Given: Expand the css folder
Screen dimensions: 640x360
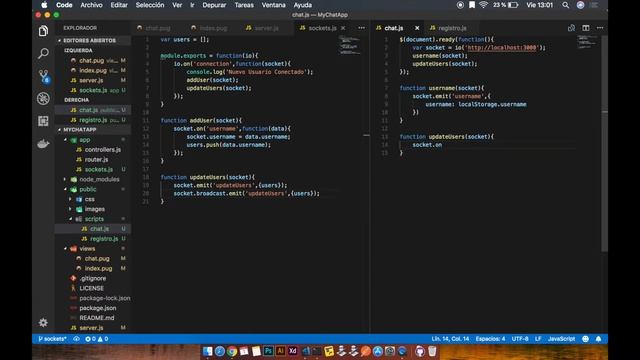Looking at the screenshot, I should pyautogui.click(x=71, y=199).
